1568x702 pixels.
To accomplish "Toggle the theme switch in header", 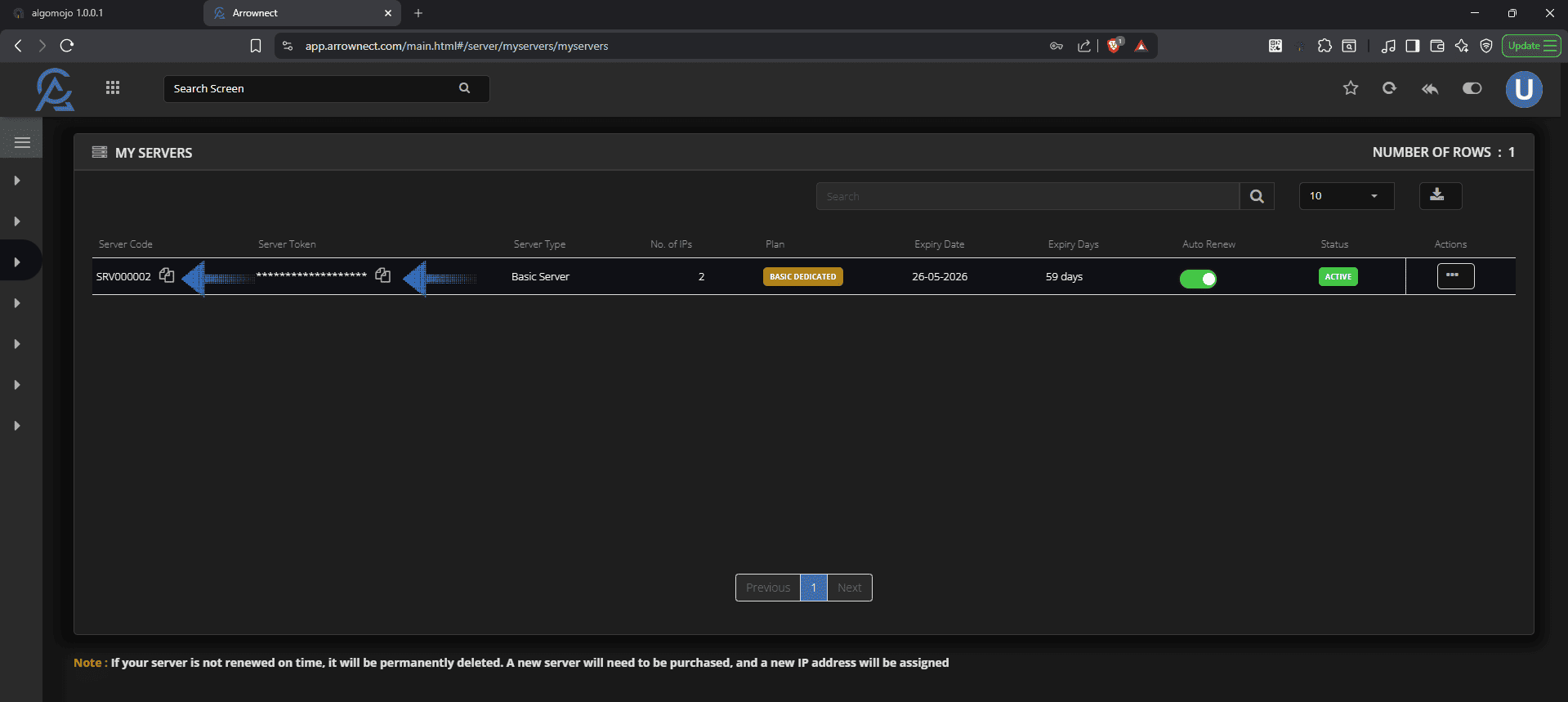I will (1472, 88).
